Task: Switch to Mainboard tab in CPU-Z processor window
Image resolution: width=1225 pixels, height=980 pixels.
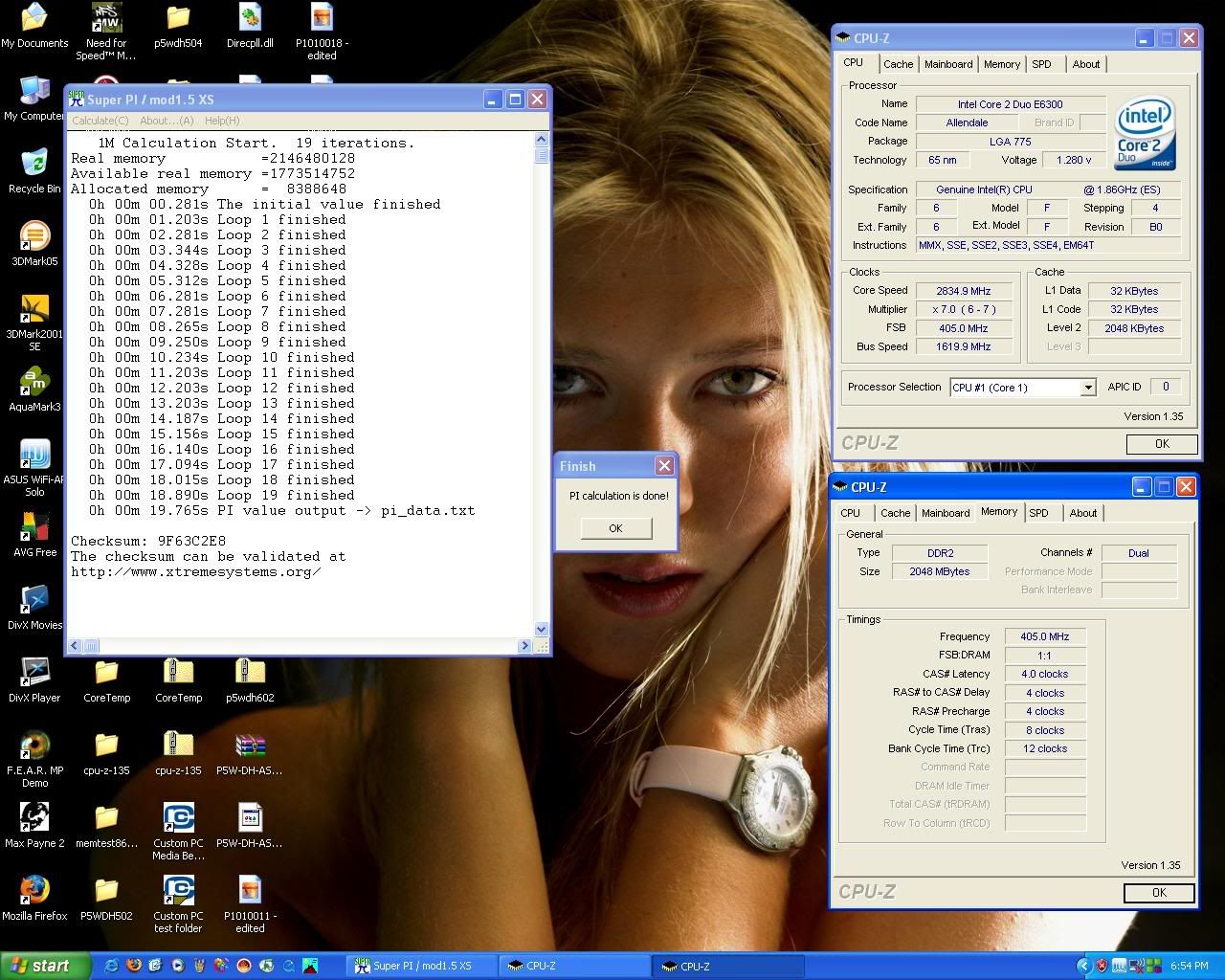Action: click(x=948, y=64)
